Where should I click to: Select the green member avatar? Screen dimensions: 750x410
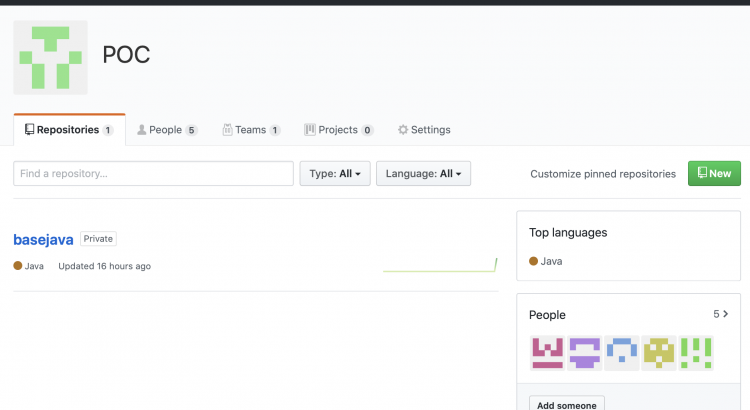pyautogui.click(x=695, y=353)
